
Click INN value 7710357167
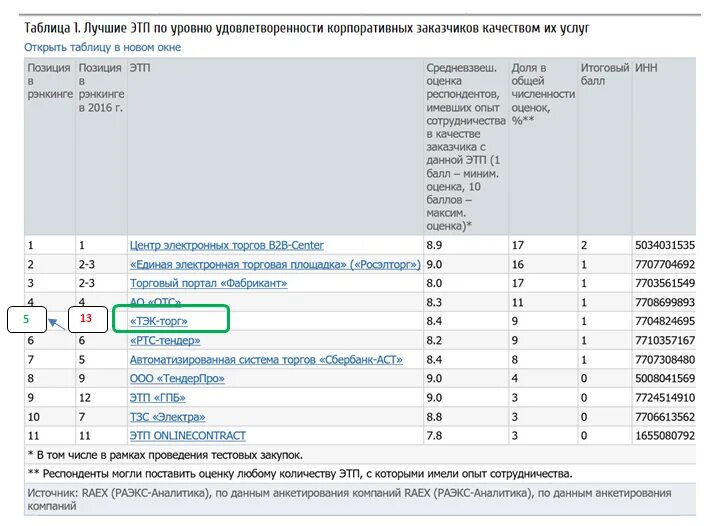665,340
